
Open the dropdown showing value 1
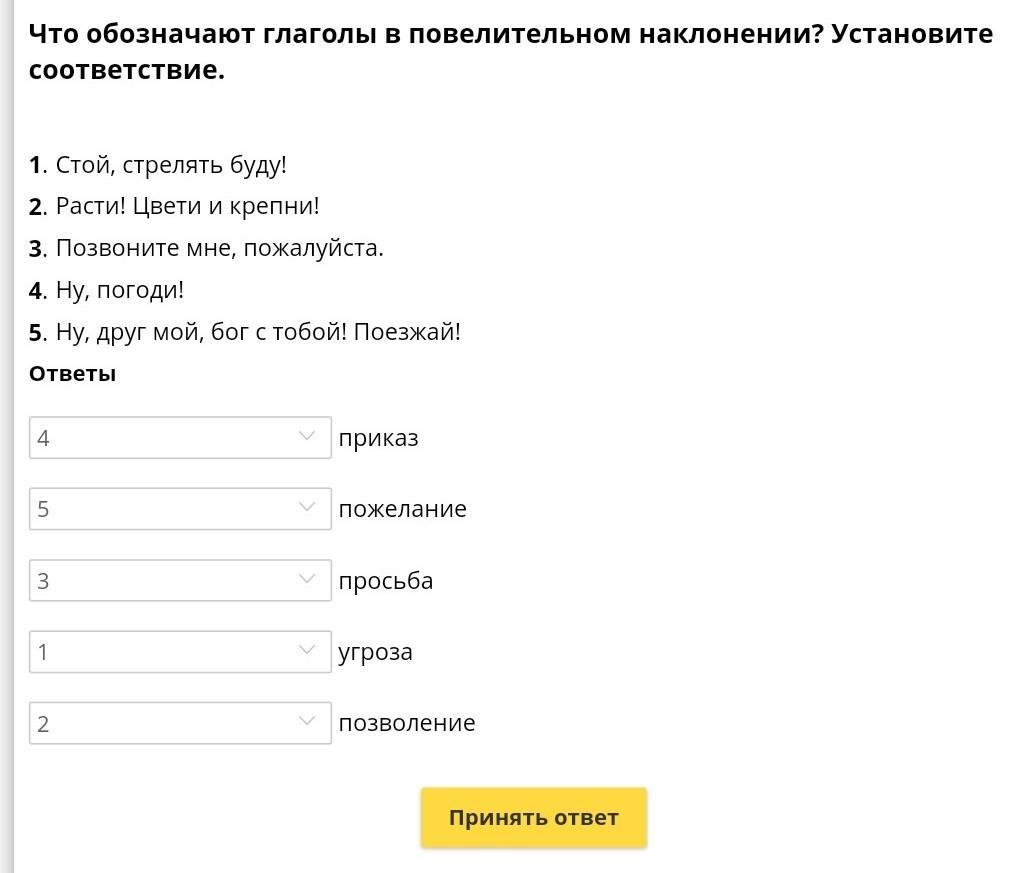[180, 652]
